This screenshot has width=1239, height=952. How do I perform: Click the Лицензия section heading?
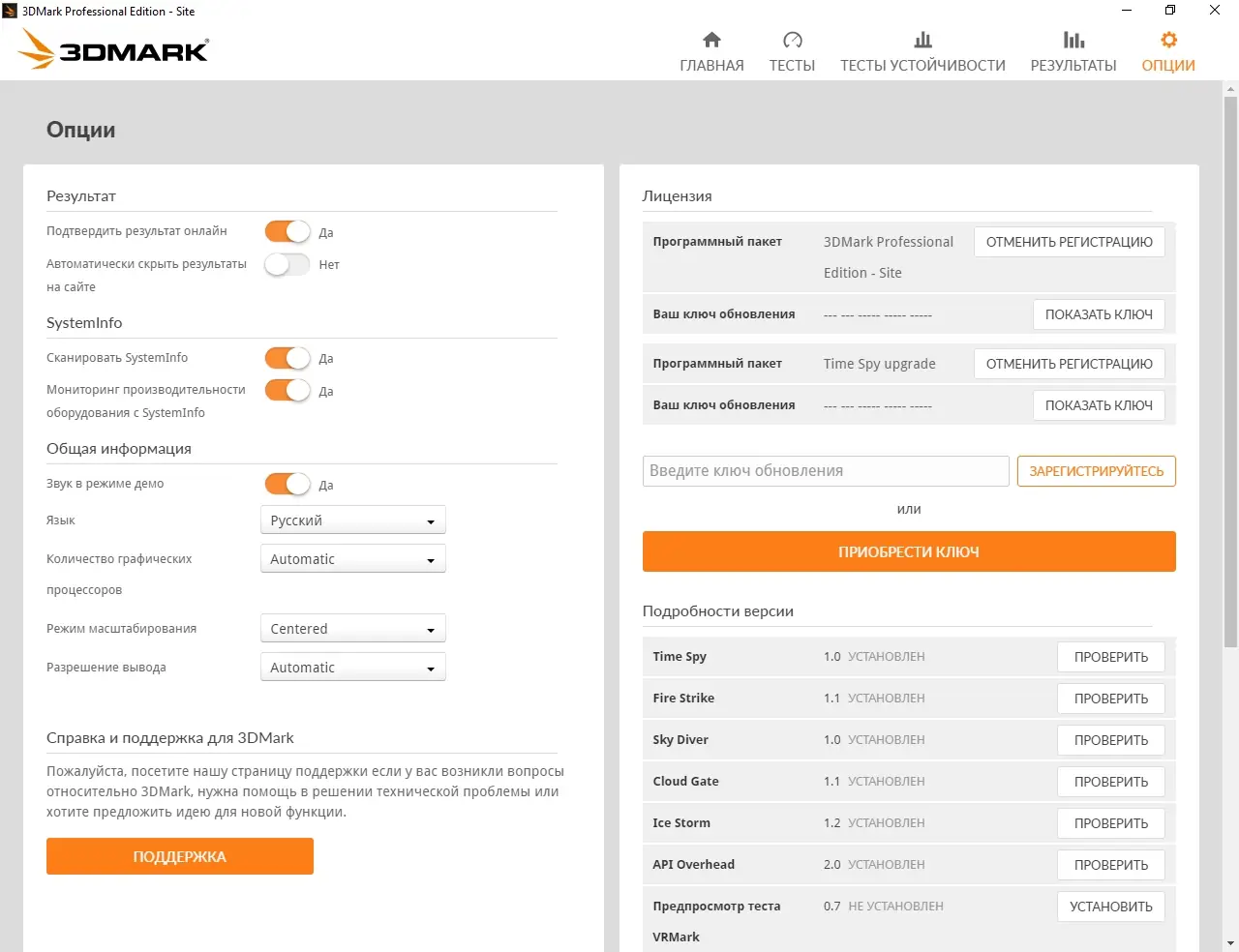tap(678, 196)
